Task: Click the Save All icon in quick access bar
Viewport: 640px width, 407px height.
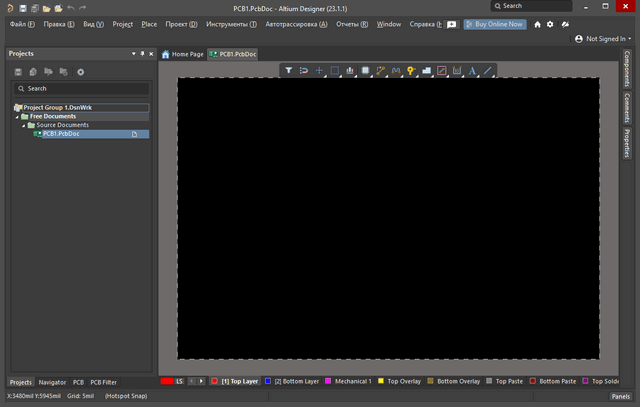Action: [x=34, y=7]
